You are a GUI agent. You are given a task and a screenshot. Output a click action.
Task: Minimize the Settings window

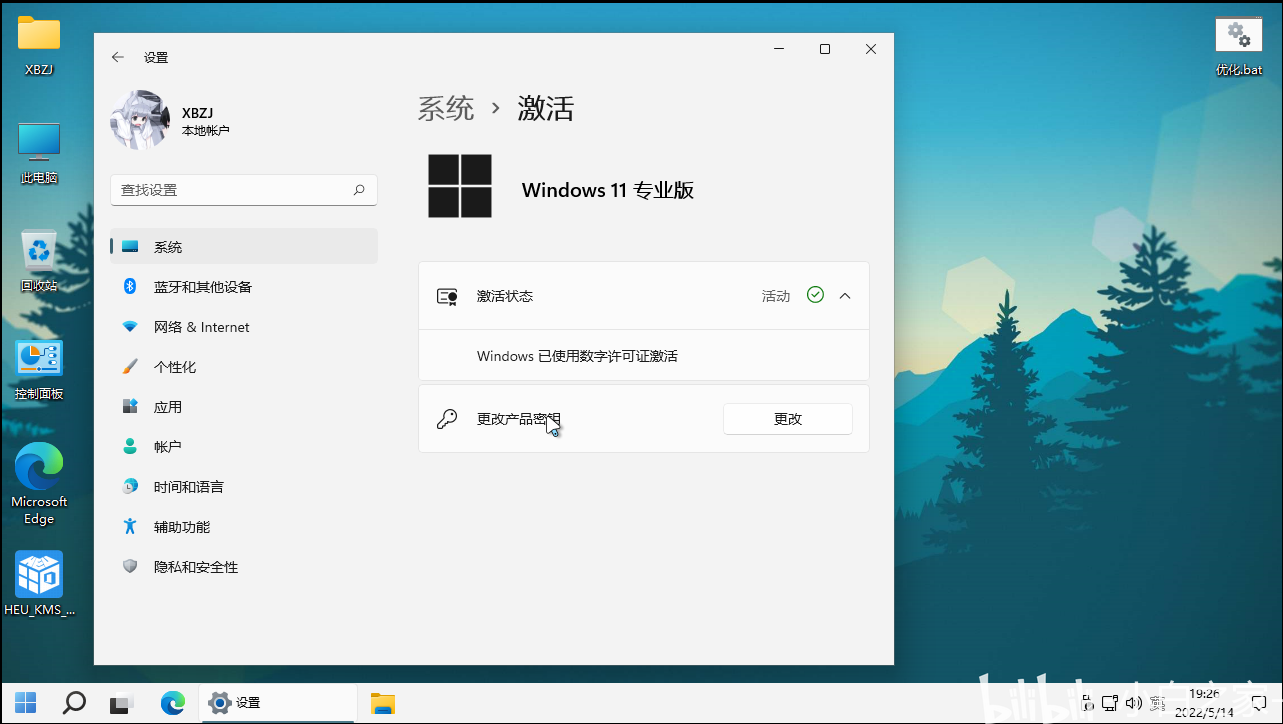coord(779,49)
